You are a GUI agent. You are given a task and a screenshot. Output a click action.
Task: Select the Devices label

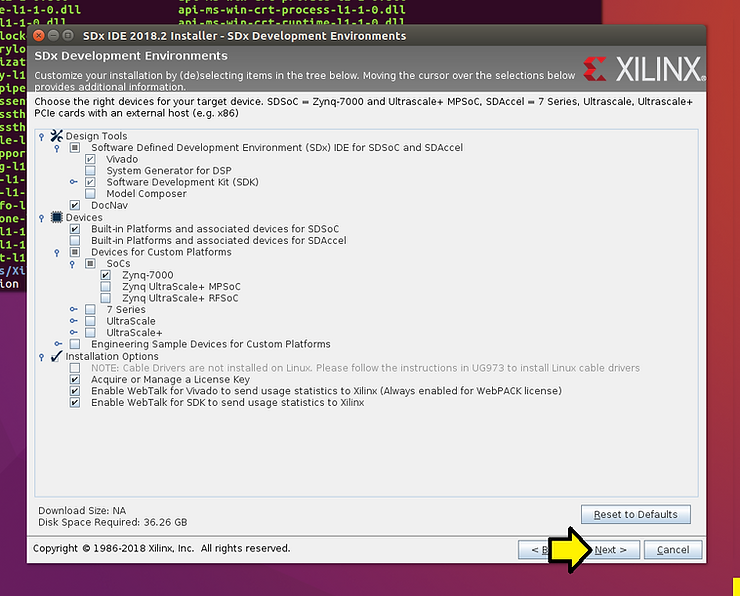[84, 217]
